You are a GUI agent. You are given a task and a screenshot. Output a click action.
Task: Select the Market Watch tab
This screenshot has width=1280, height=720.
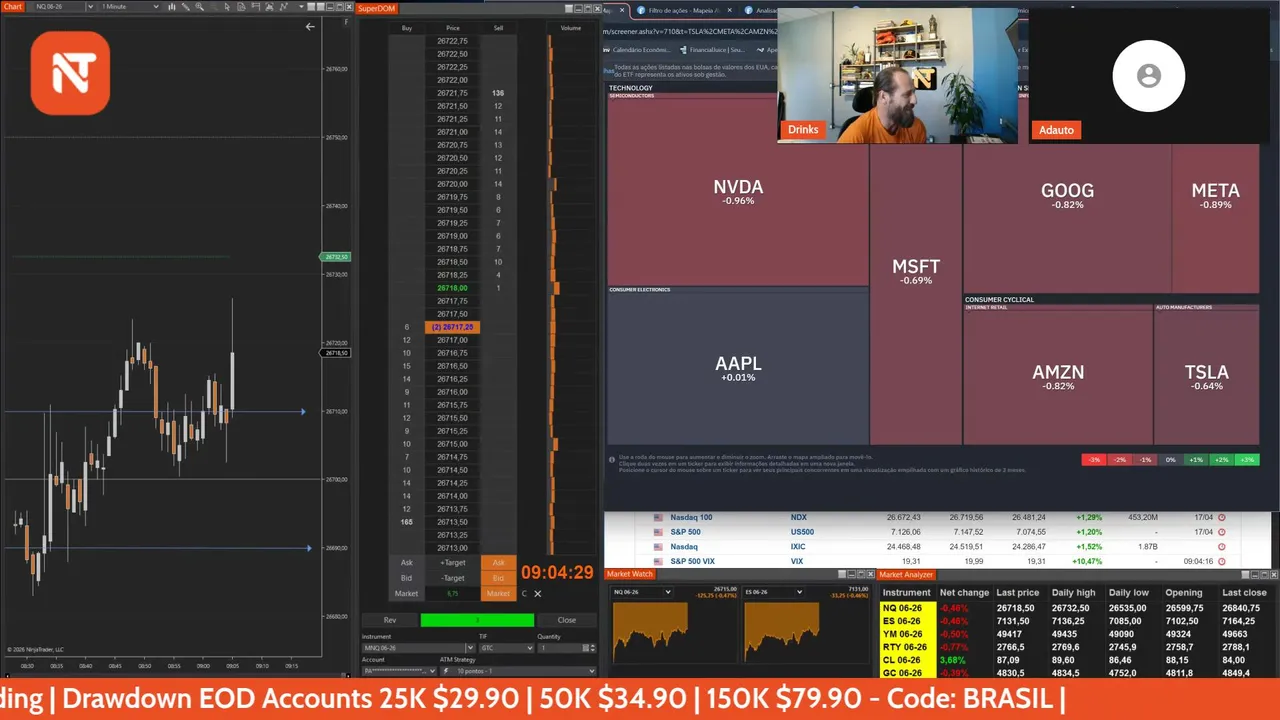pos(630,574)
